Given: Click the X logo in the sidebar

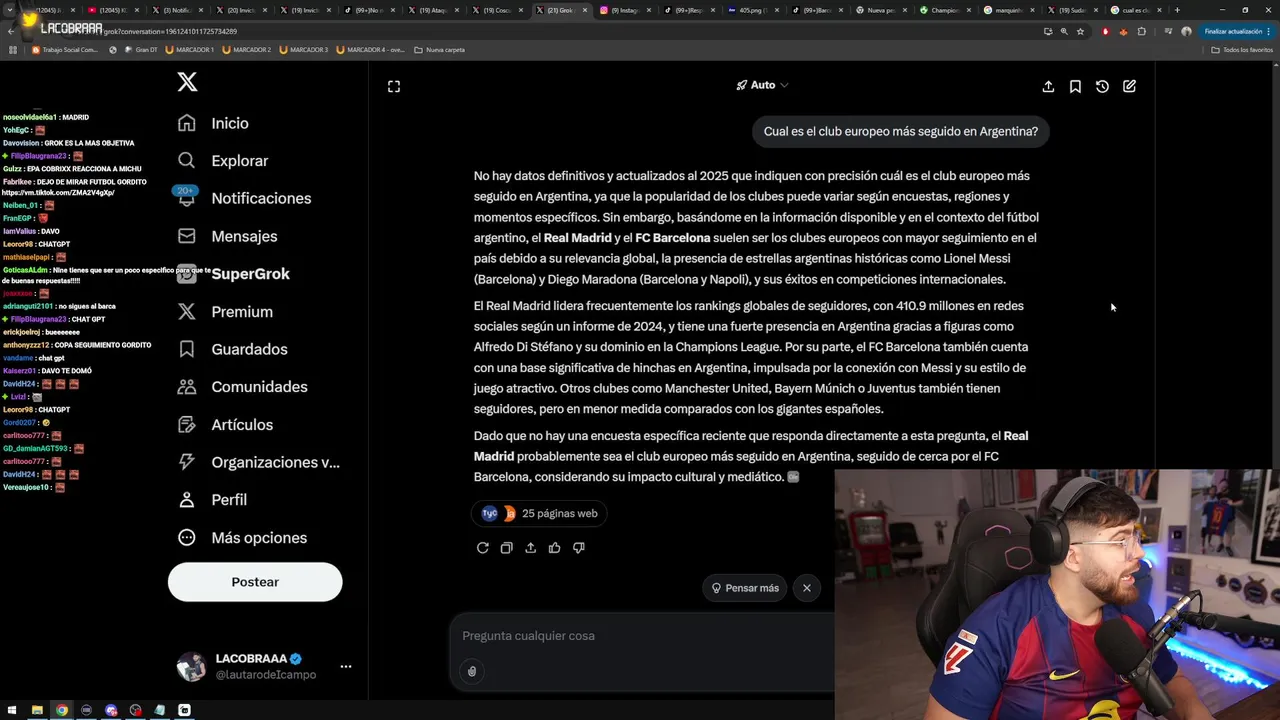Looking at the screenshot, I should [x=187, y=82].
